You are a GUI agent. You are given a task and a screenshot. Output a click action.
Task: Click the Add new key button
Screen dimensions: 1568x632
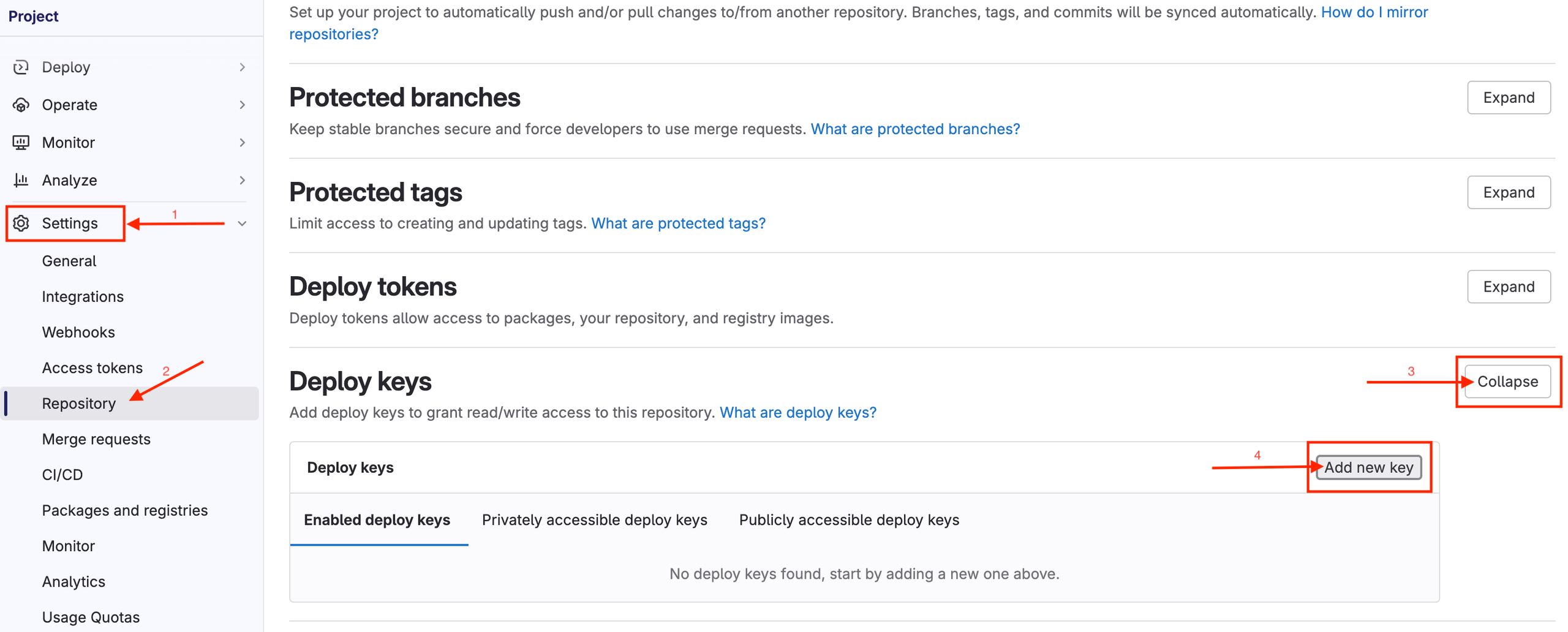point(1368,467)
